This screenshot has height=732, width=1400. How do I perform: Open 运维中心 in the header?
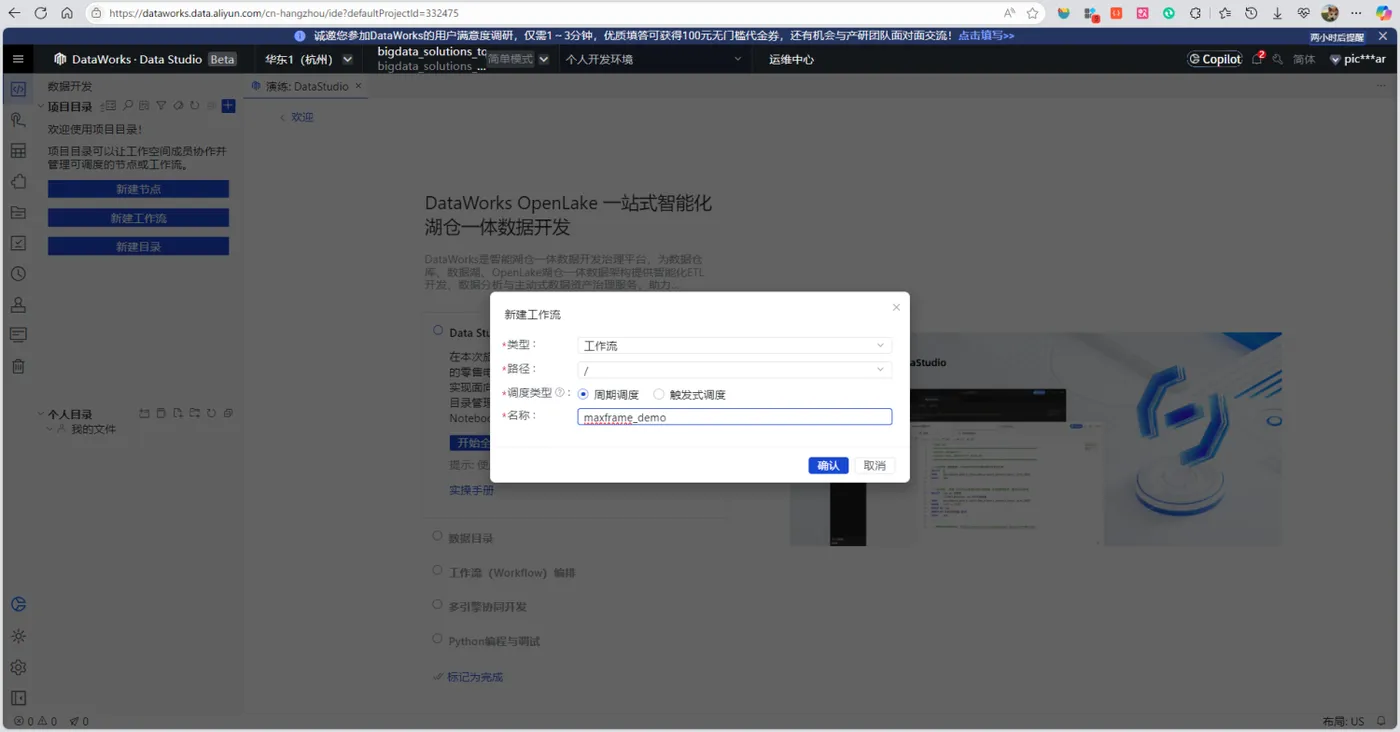pos(791,59)
